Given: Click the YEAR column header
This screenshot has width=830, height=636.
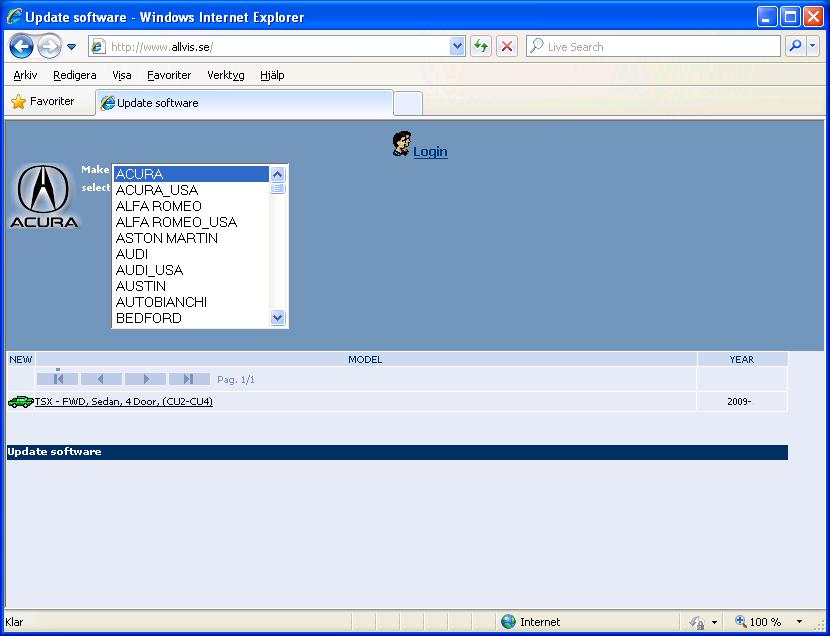Looking at the screenshot, I should 742,359.
